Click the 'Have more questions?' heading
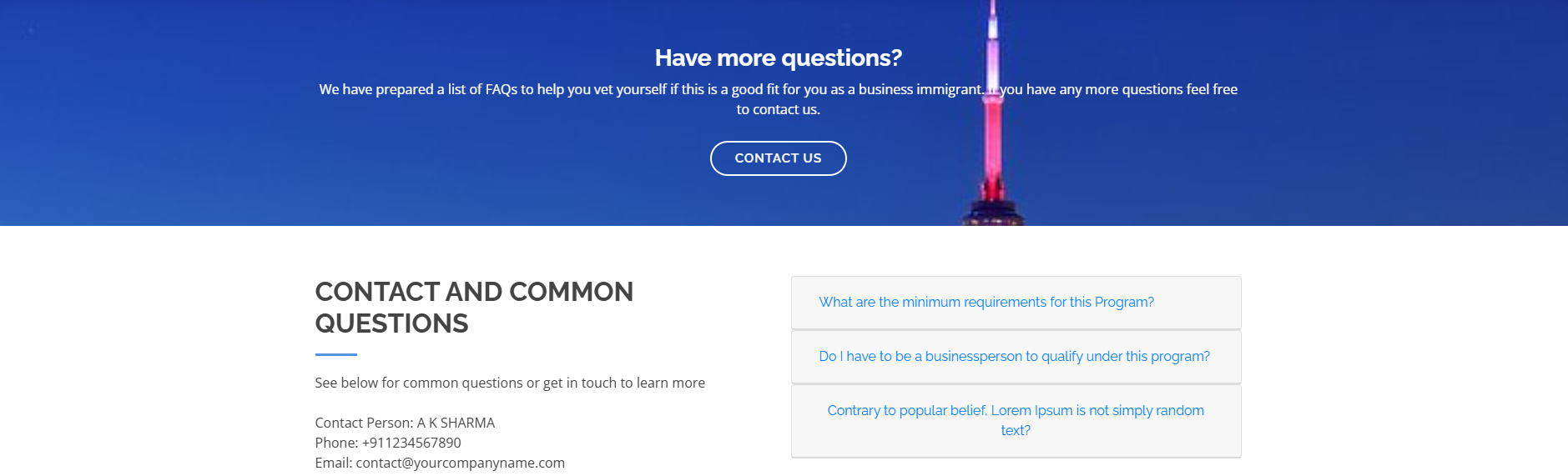Viewport: 1568px width, 476px height. click(778, 58)
